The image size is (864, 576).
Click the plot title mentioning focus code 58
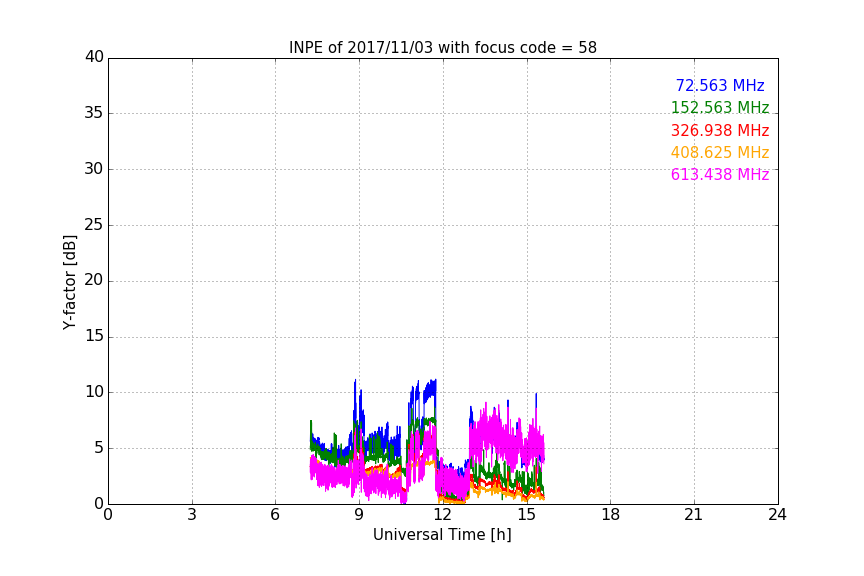442,48
